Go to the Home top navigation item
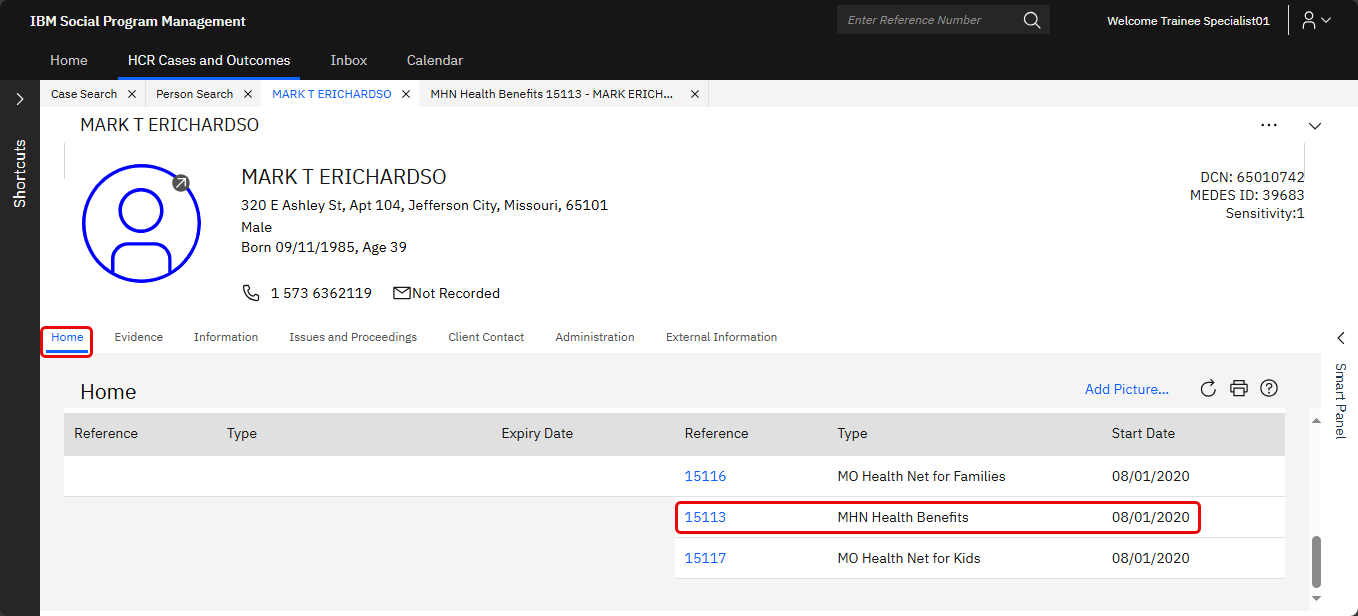The width and height of the screenshot is (1358, 616). (69, 60)
